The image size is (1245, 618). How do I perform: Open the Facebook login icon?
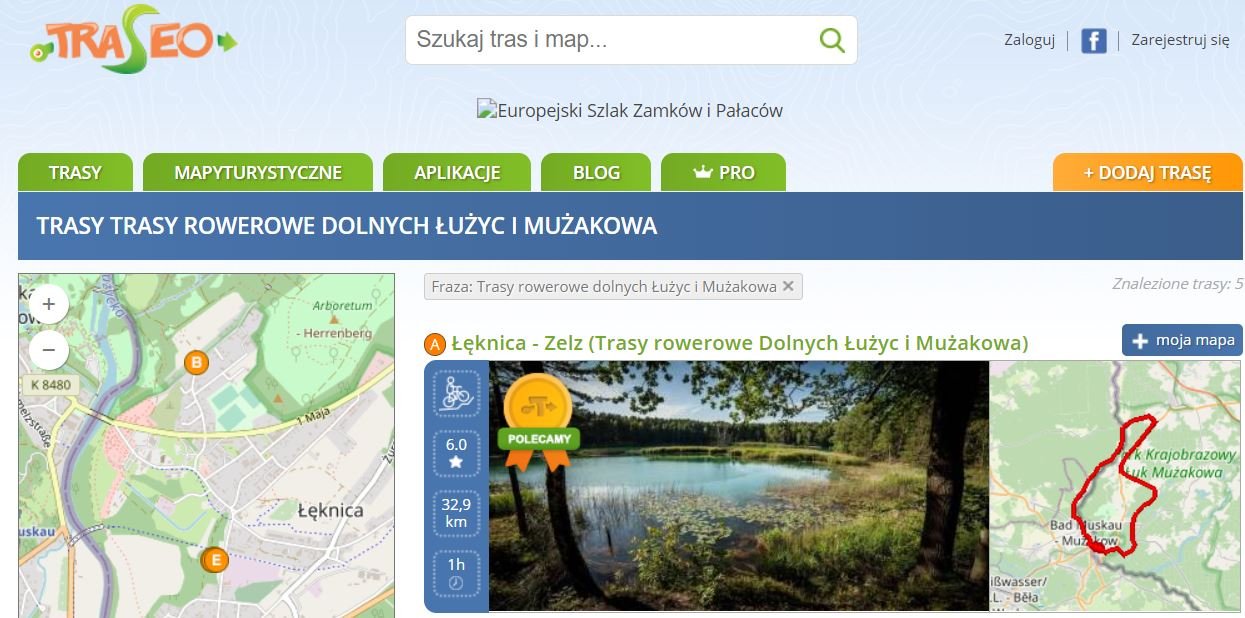tap(1093, 41)
